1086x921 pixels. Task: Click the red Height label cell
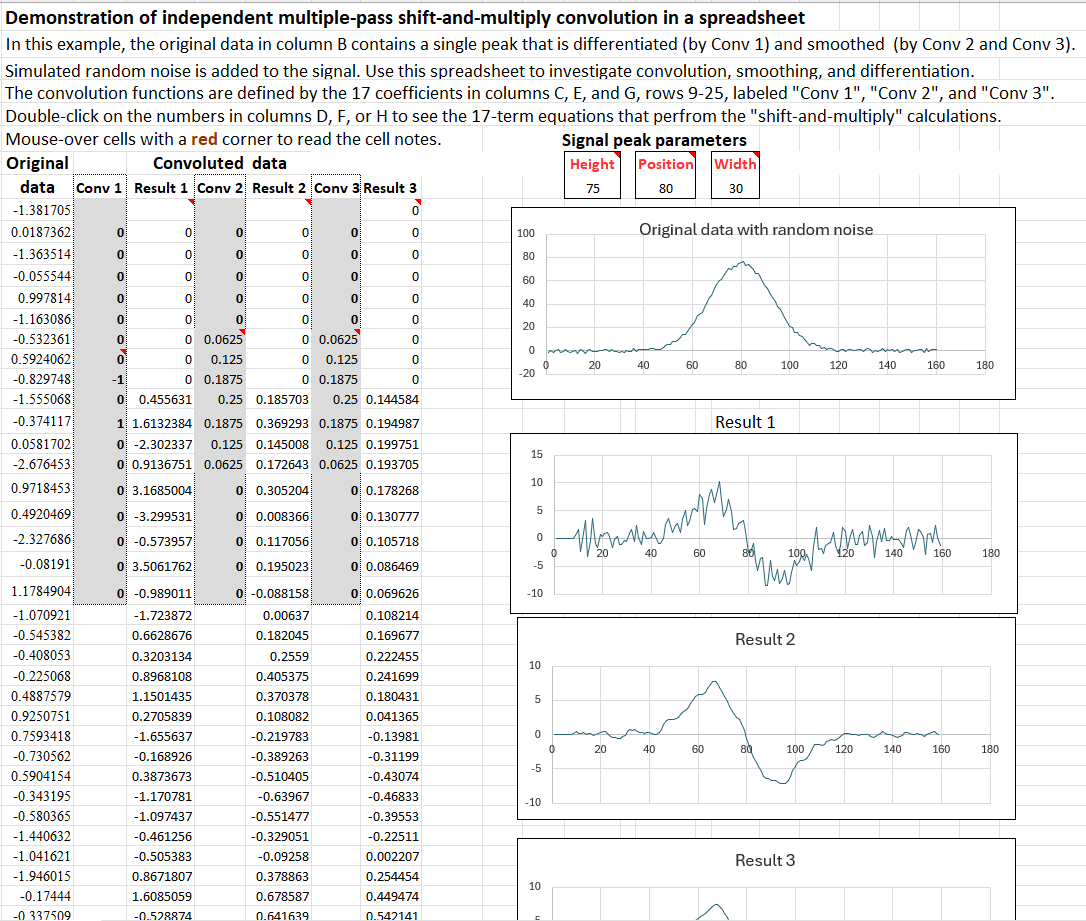point(592,164)
